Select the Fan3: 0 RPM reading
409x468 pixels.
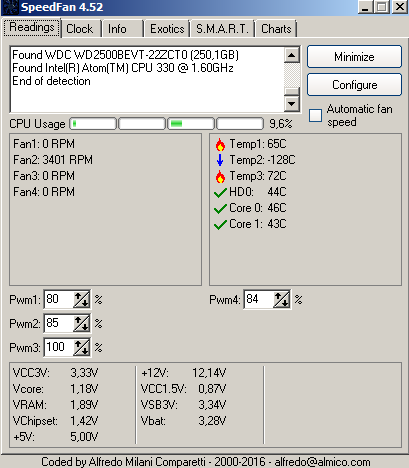click(44, 176)
